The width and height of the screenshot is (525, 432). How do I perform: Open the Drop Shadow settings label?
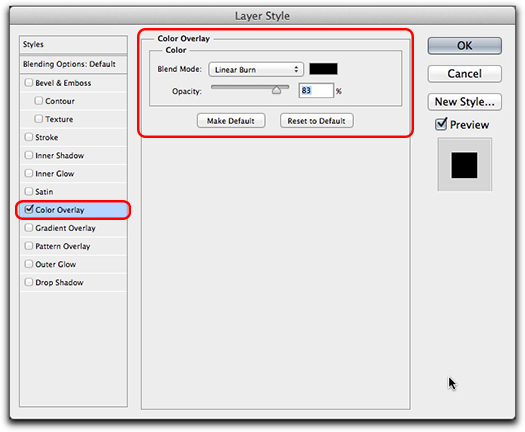(59, 282)
